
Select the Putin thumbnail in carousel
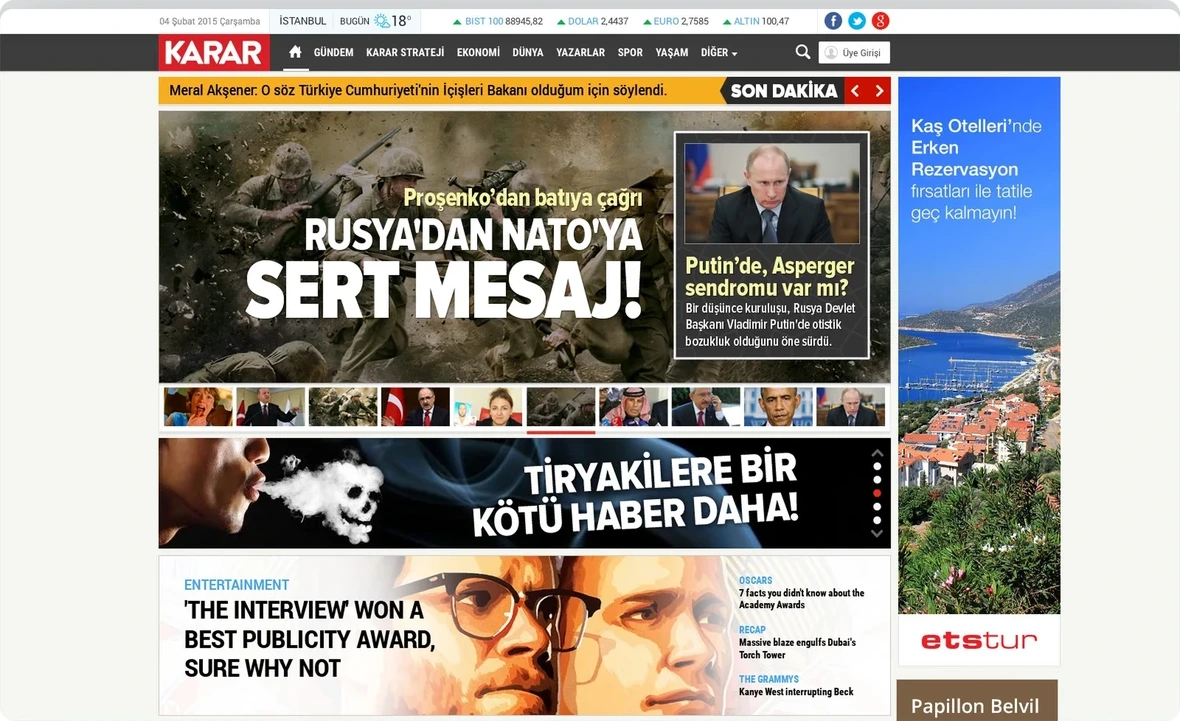(x=850, y=407)
